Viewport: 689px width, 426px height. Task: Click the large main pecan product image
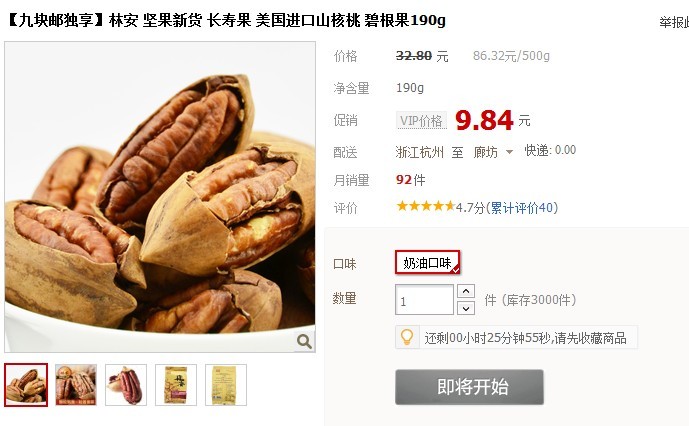[160, 197]
